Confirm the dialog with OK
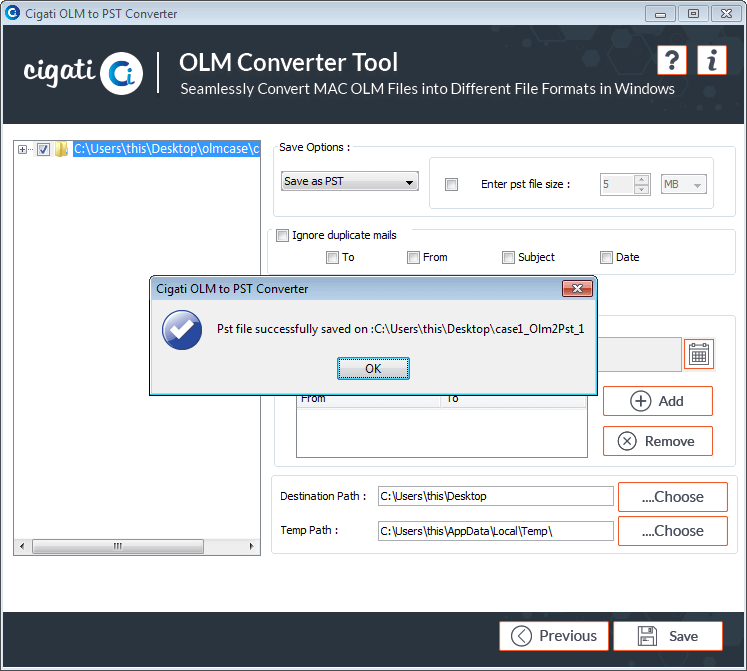 (x=373, y=368)
